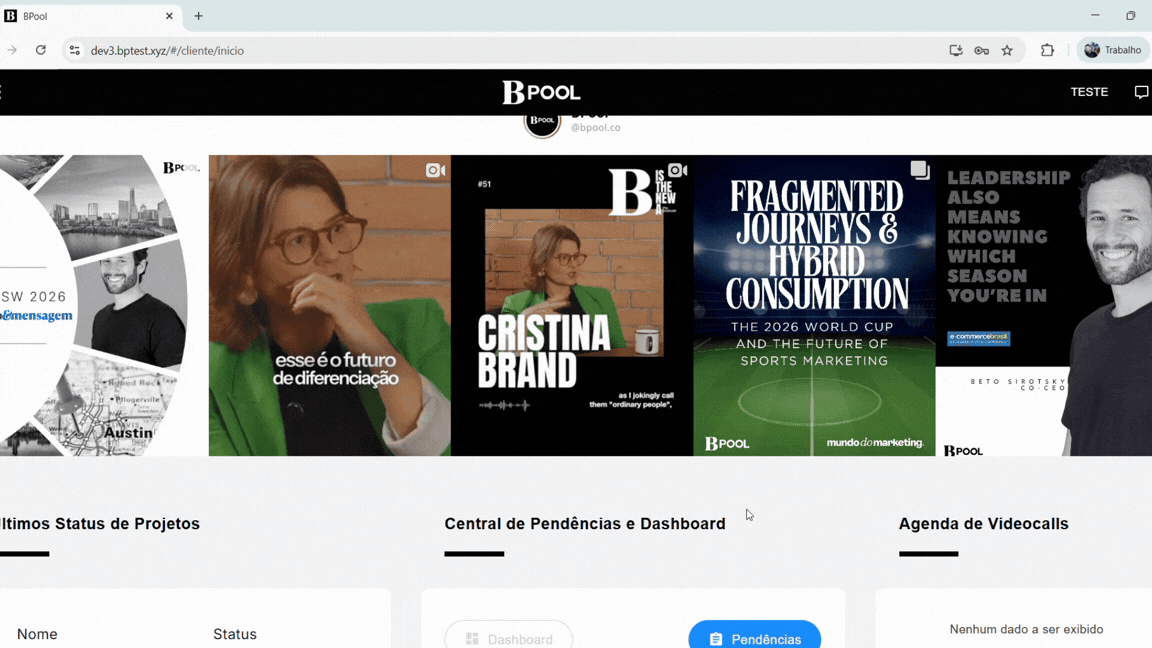This screenshot has width=1152, height=648.
Task: Click the Nome column header
Action: (x=37, y=634)
